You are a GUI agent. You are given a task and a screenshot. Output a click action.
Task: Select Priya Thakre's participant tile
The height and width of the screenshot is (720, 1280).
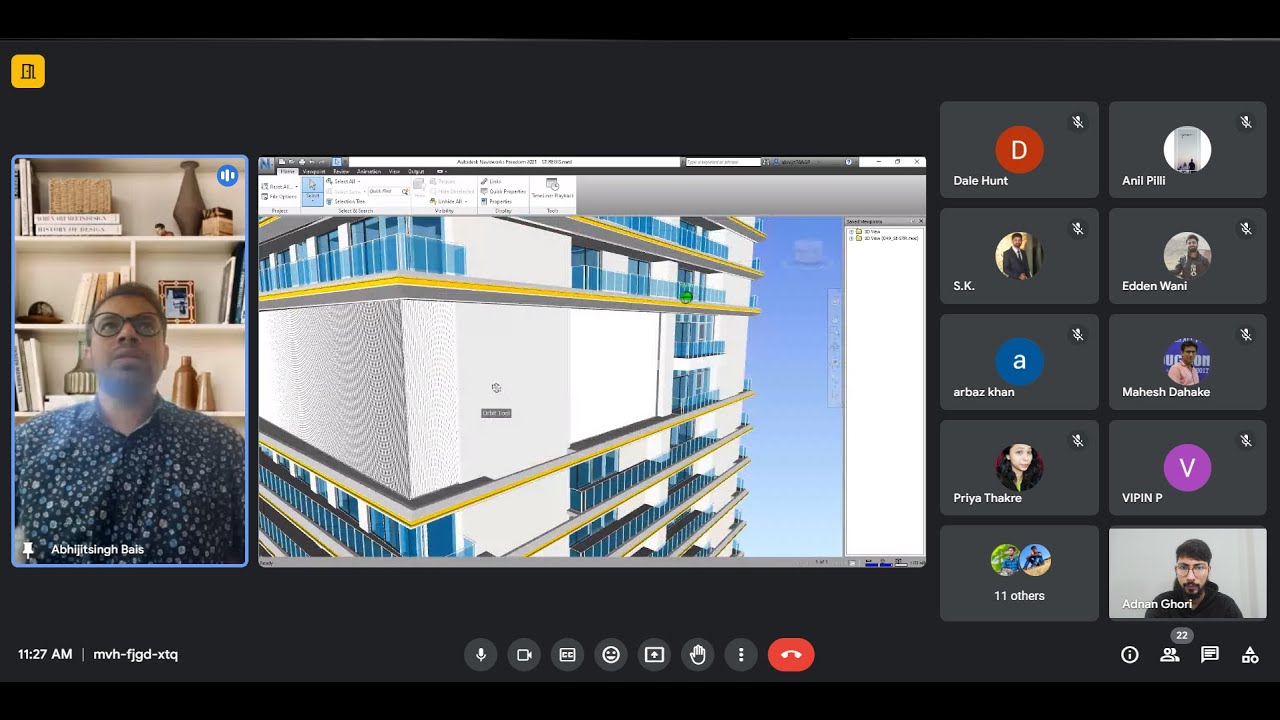click(1019, 467)
